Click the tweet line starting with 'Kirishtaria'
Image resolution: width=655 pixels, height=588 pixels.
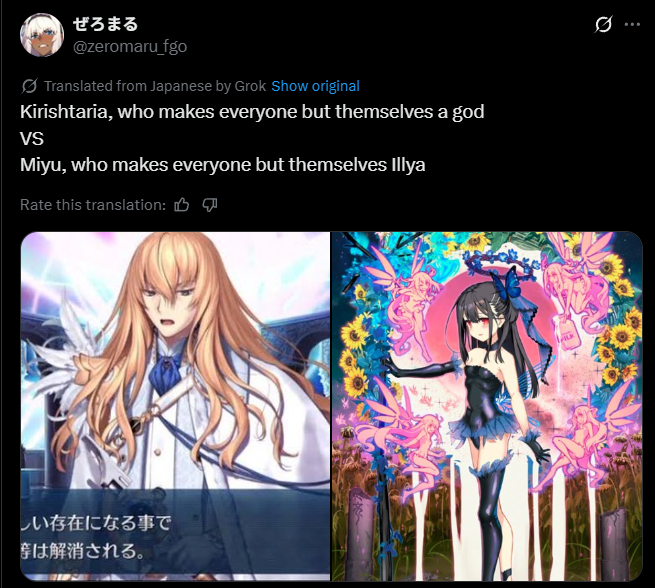pyautogui.click(x=252, y=112)
